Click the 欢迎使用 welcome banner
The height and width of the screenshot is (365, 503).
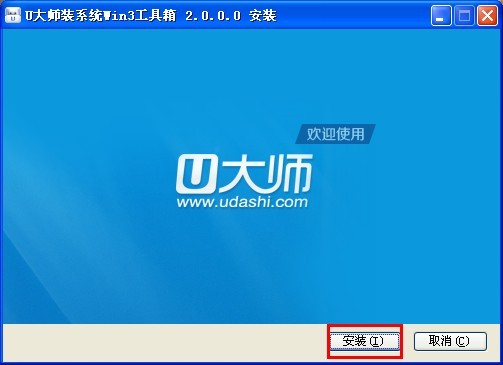336,134
